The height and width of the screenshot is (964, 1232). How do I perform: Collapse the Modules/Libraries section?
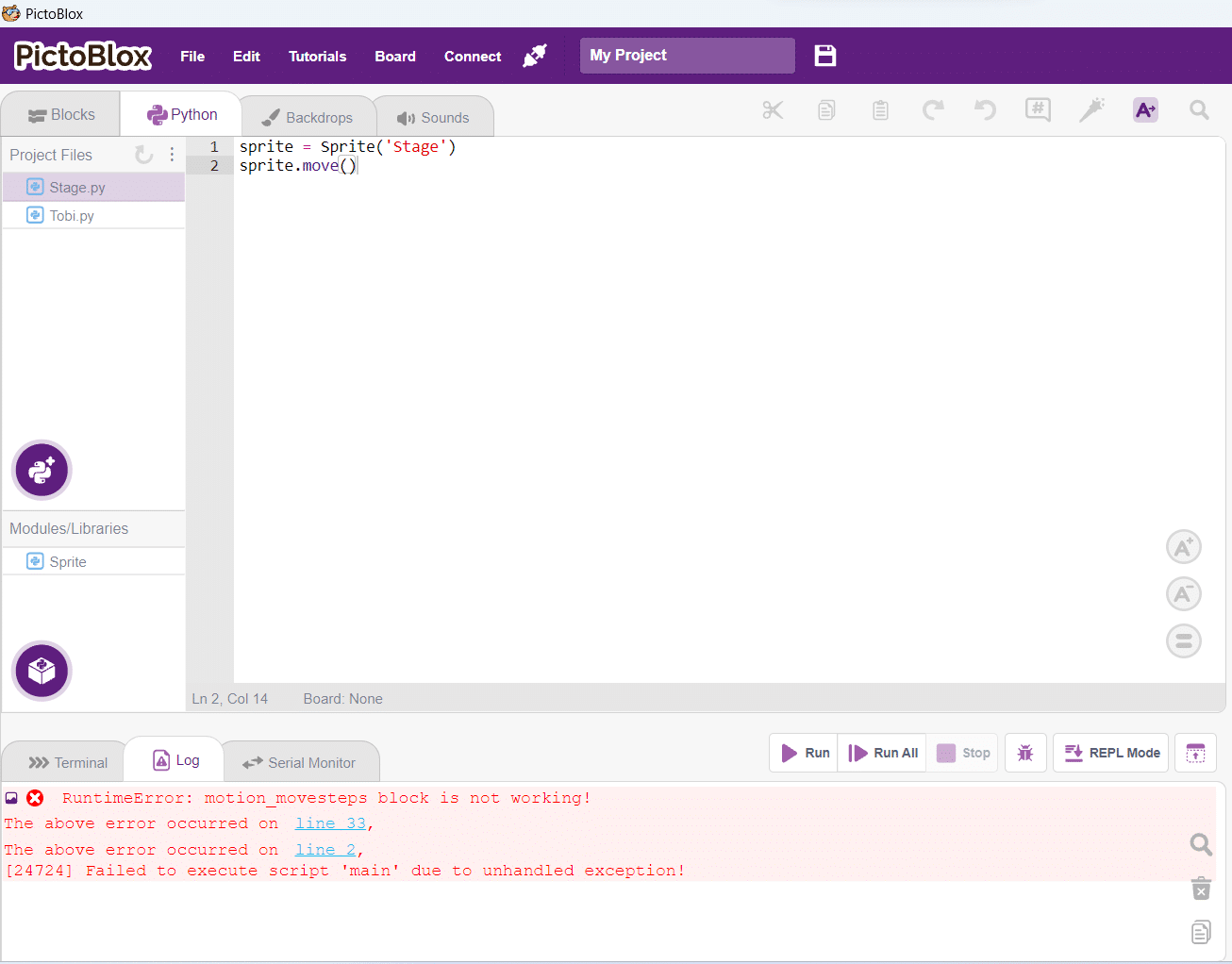(x=69, y=529)
